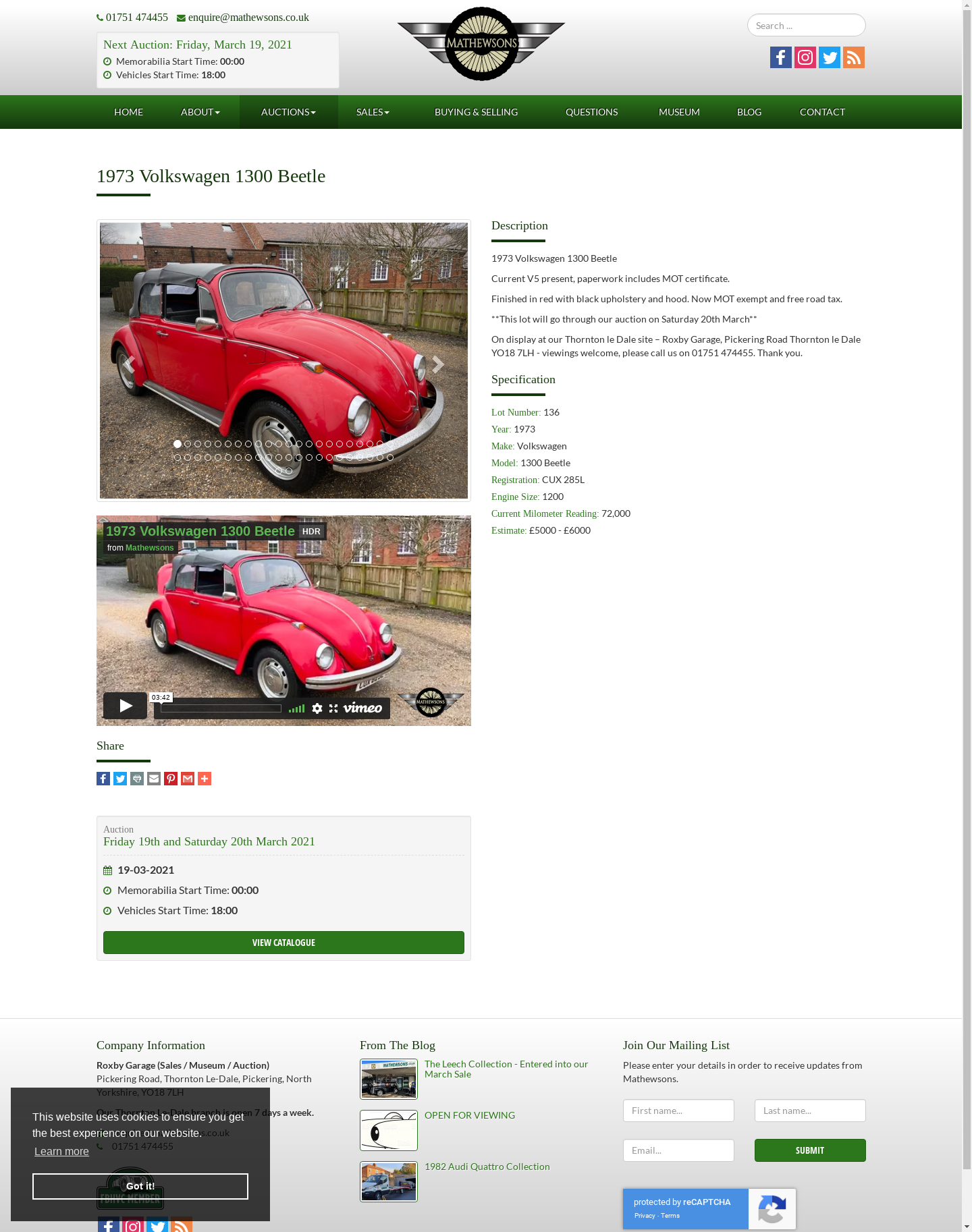Expand the About dropdown menu

pos(200,112)
